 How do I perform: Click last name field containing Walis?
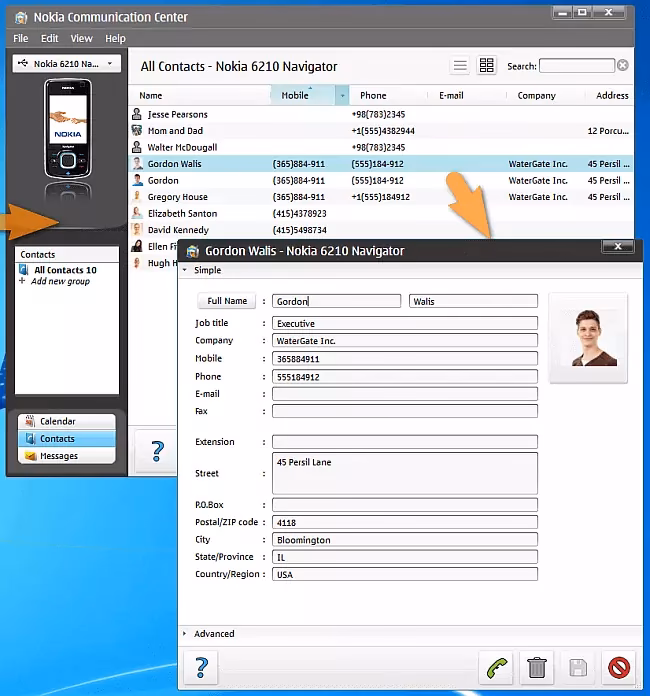coord(473,301)
